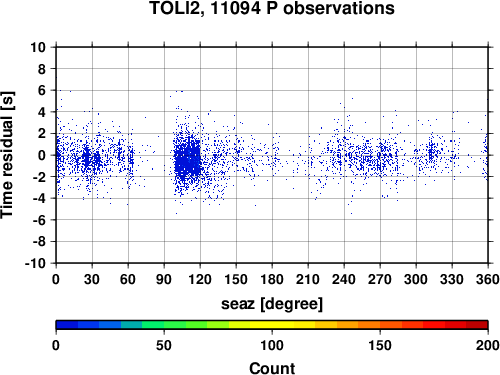This screenshot has height=375, width=500.
Task: Click the y-axis tick label 10
Action: [38, 47]
